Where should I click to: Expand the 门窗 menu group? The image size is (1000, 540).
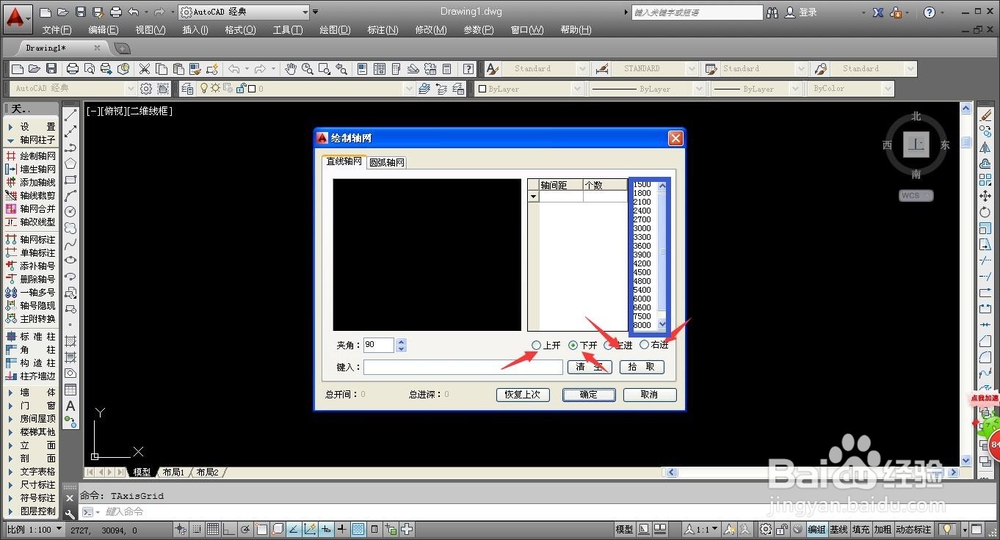pyautogui.click(x=31, y=405)
